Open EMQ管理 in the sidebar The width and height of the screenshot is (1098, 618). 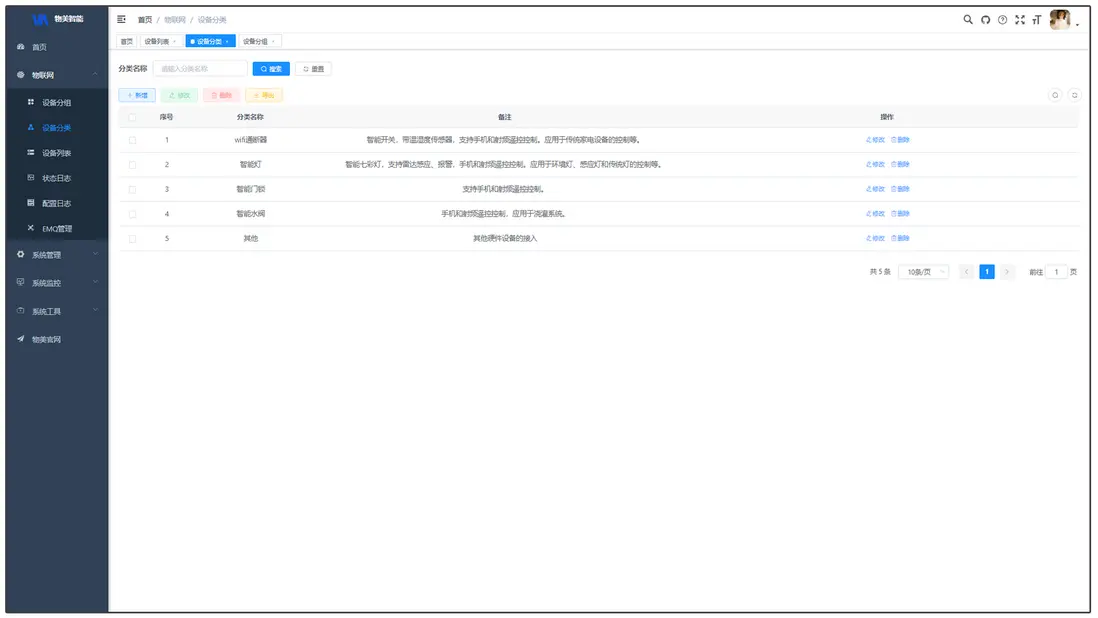coord(57,228)
